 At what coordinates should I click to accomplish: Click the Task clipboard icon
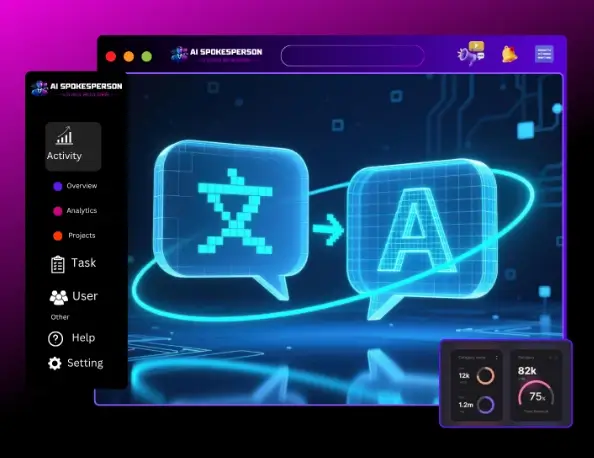tap(58, 264)
